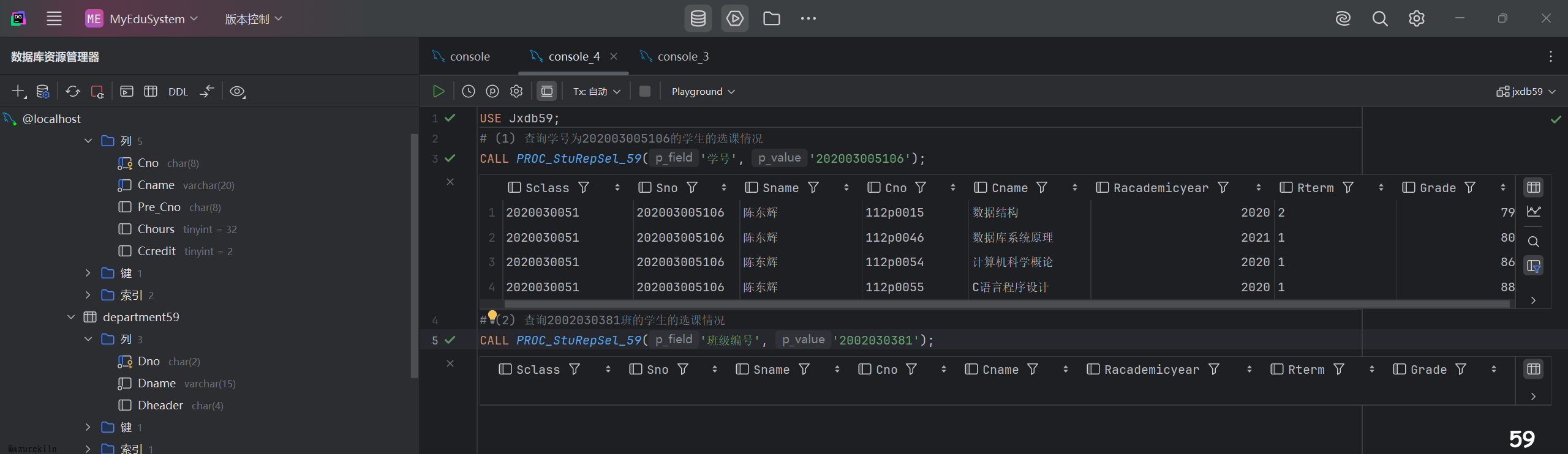
Task: Open the Tx auto transaction mode dropdown
Action: [597, 91]
